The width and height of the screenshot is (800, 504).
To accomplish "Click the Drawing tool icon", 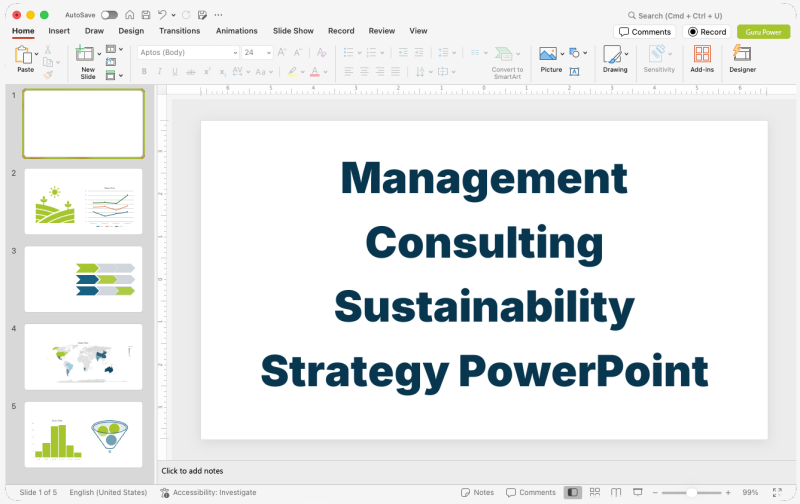I will [612, 54].
